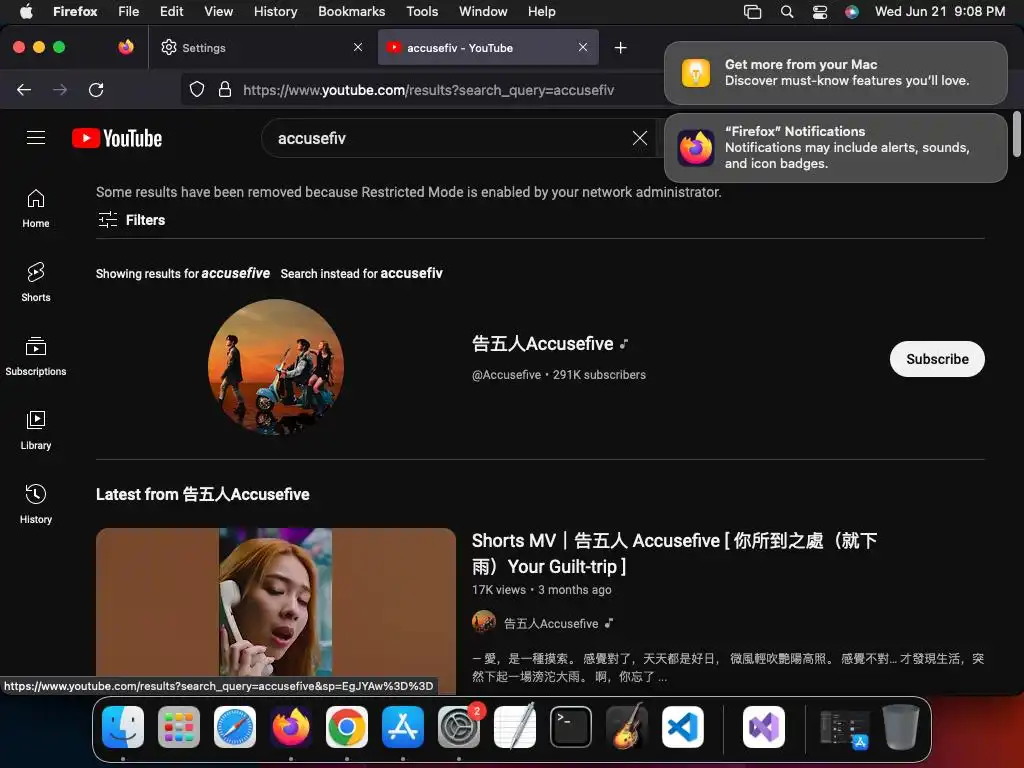Open the pinned Firefox view tab
Viewport: 1024px width, 768px height.
(x=125, y=47)
